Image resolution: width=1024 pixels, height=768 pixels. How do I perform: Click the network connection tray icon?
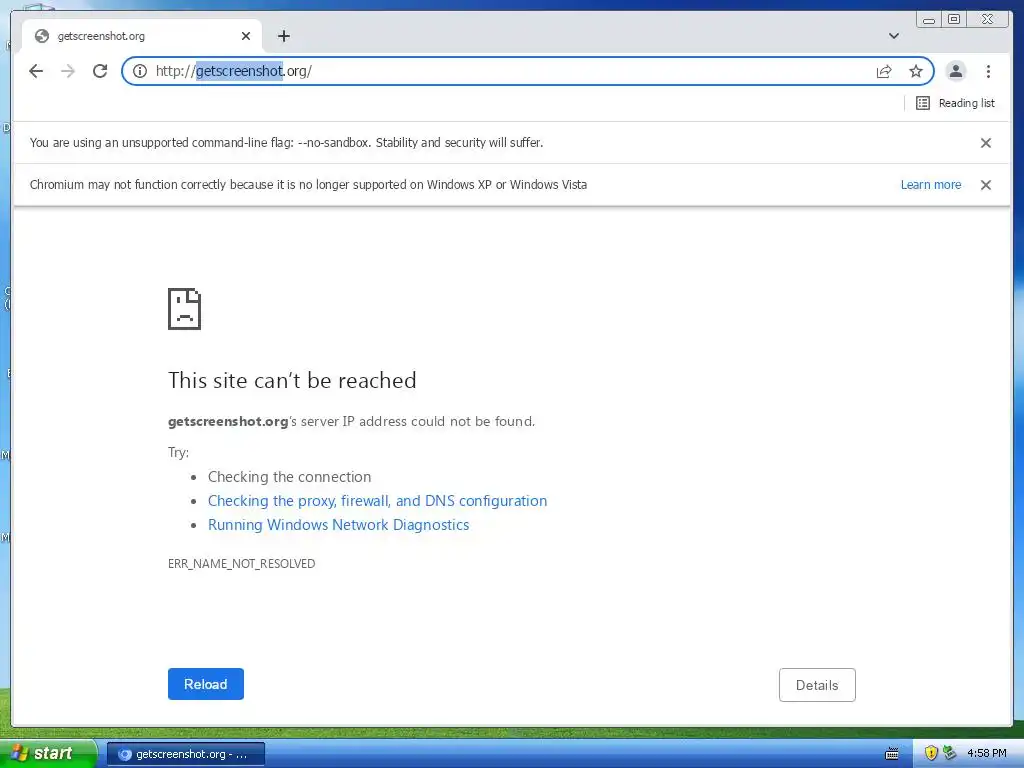949,754
